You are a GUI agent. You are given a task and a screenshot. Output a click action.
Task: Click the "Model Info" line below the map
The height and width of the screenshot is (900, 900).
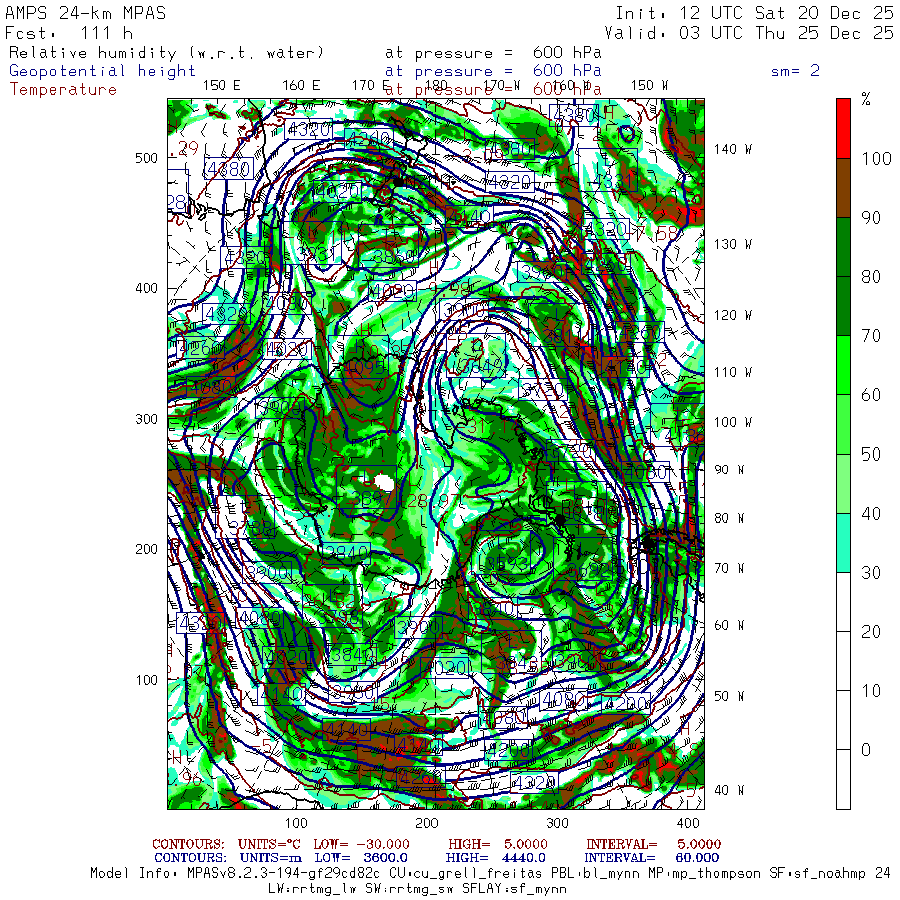(x=490, y=873)
